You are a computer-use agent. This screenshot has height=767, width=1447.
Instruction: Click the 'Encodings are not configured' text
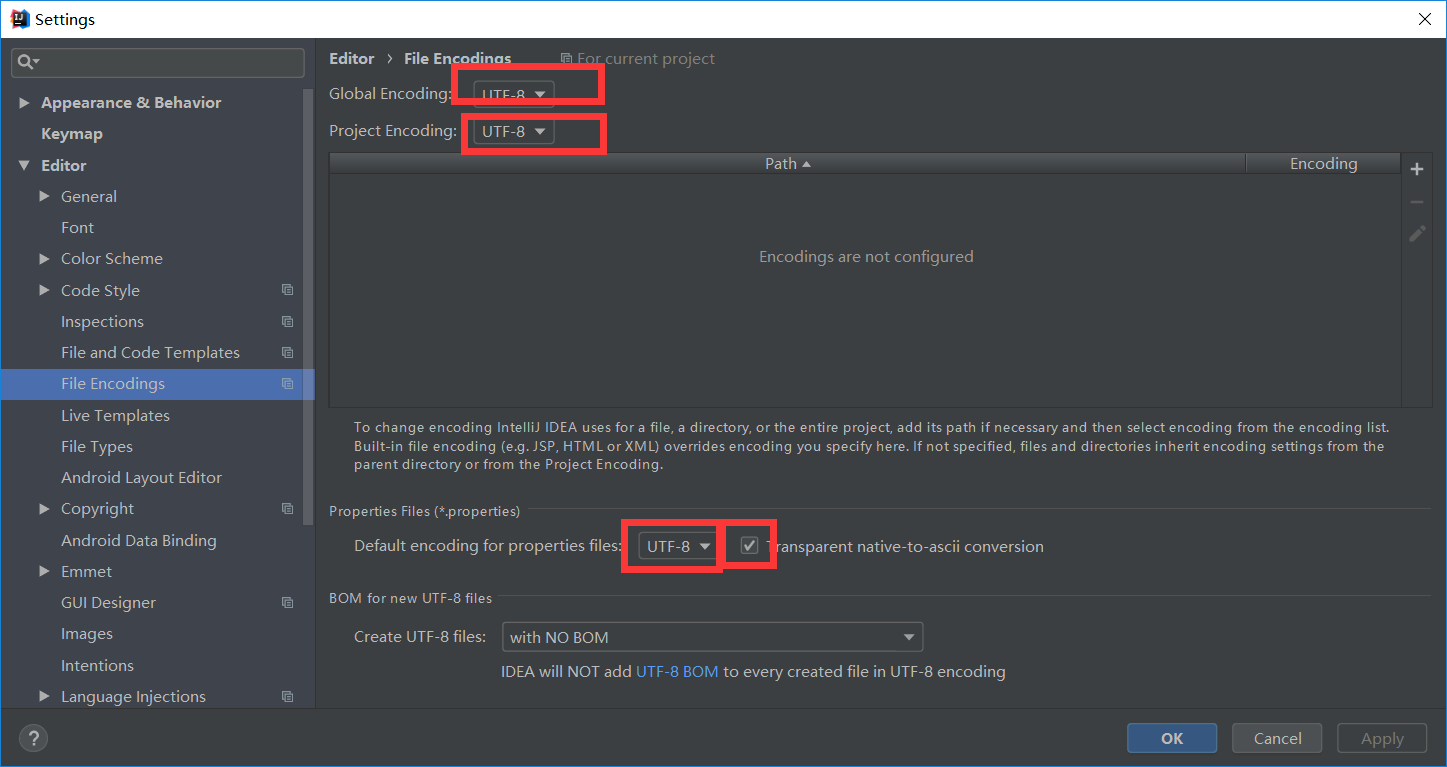[866, 257]
